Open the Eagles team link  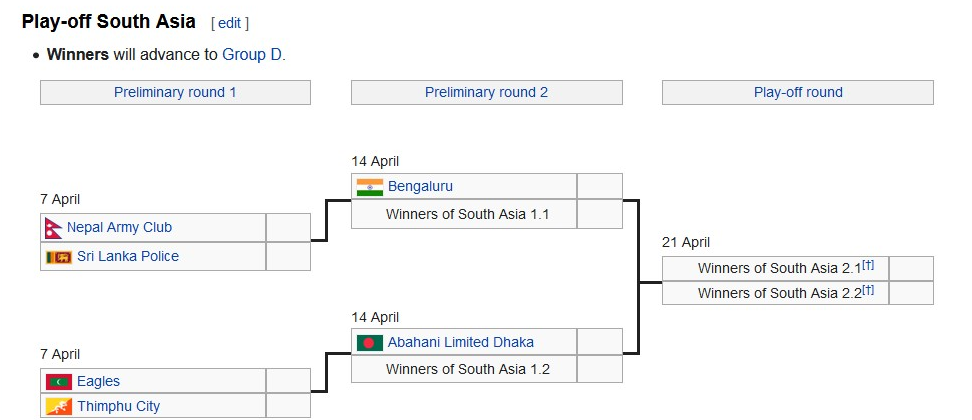(x=98, y=382)
